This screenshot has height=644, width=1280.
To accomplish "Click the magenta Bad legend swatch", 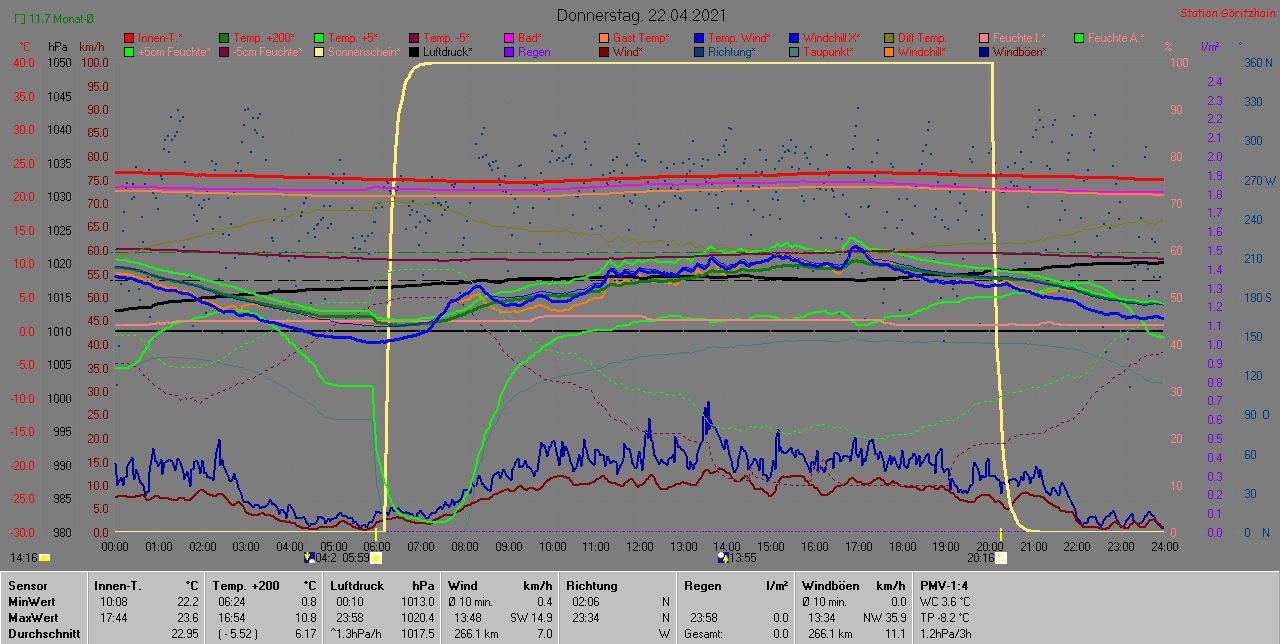I will coord(509,38).
